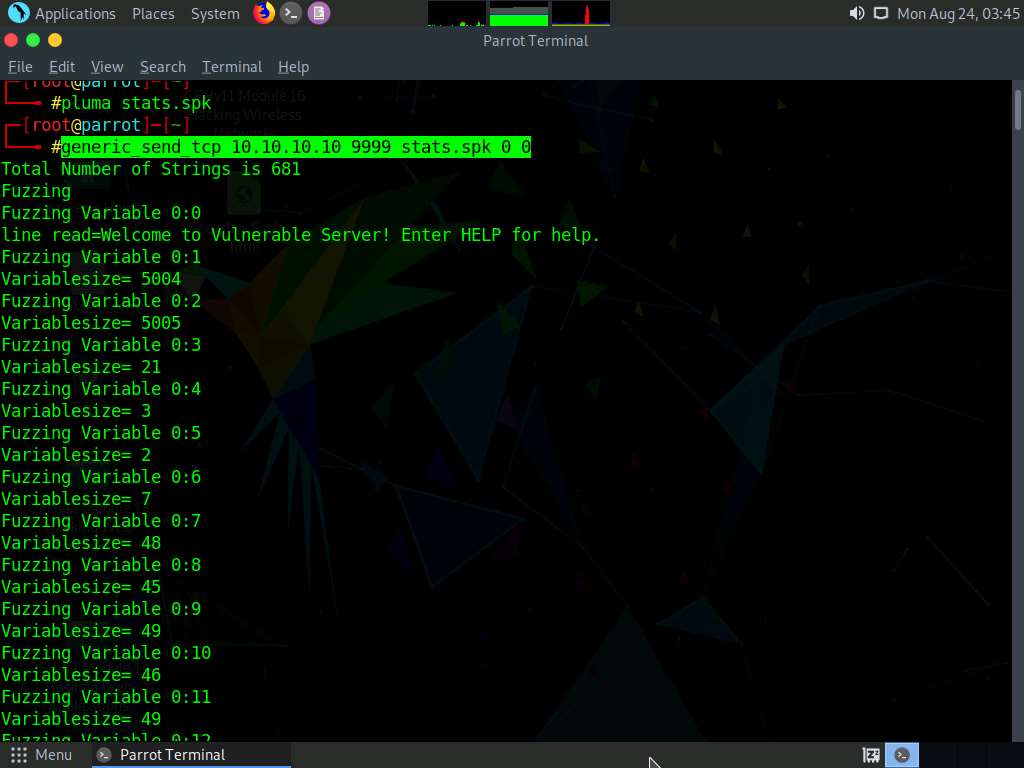Open the purple text editor launcher
The height and width of the screenshot is (768, 1024).
click(x=319, y=13)
